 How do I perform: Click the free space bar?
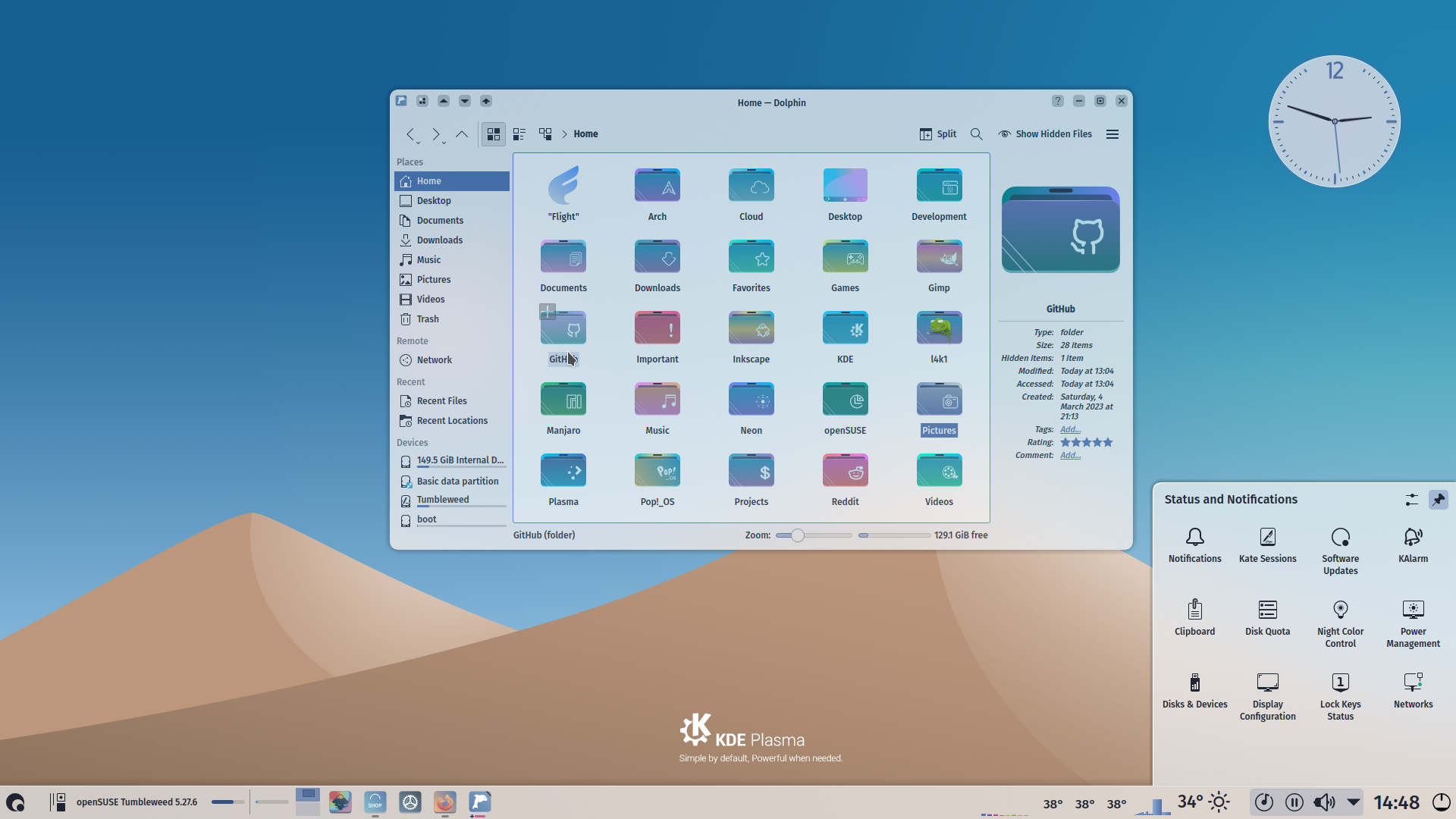(x=895, y=535)
